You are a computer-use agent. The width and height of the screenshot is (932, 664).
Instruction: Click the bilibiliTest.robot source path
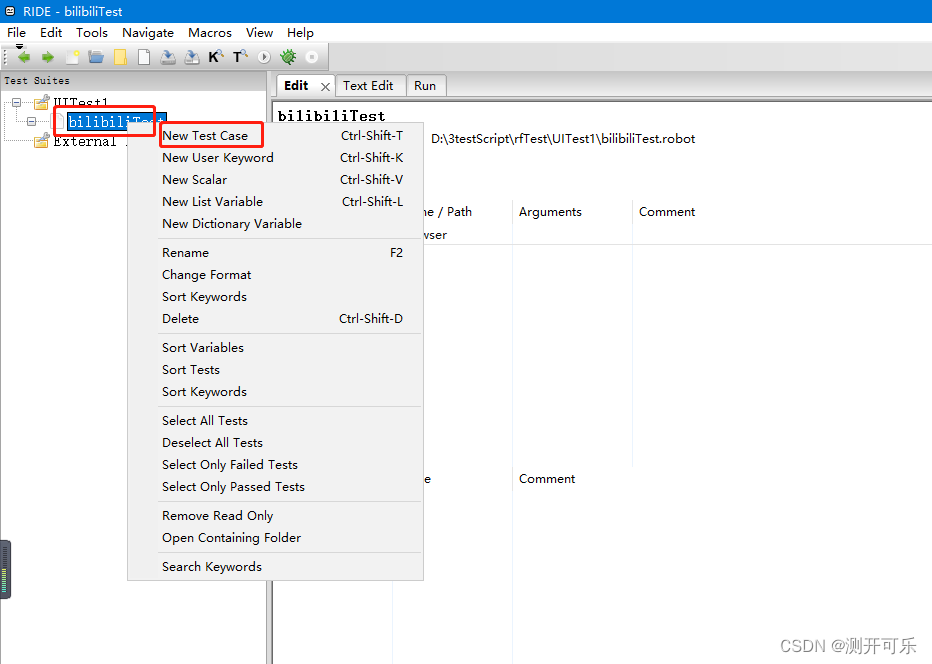click(x=563, y=139)
